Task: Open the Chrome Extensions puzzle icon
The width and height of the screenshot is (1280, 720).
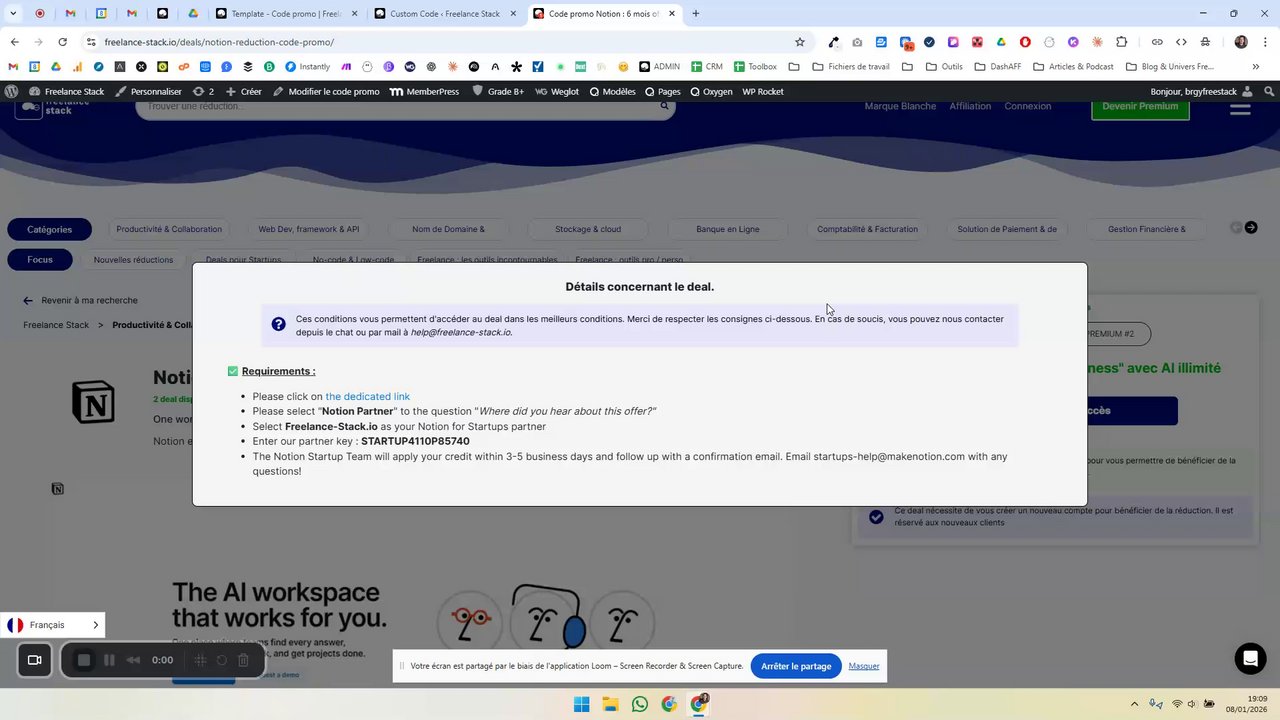Action: (x=1121, y=42)
